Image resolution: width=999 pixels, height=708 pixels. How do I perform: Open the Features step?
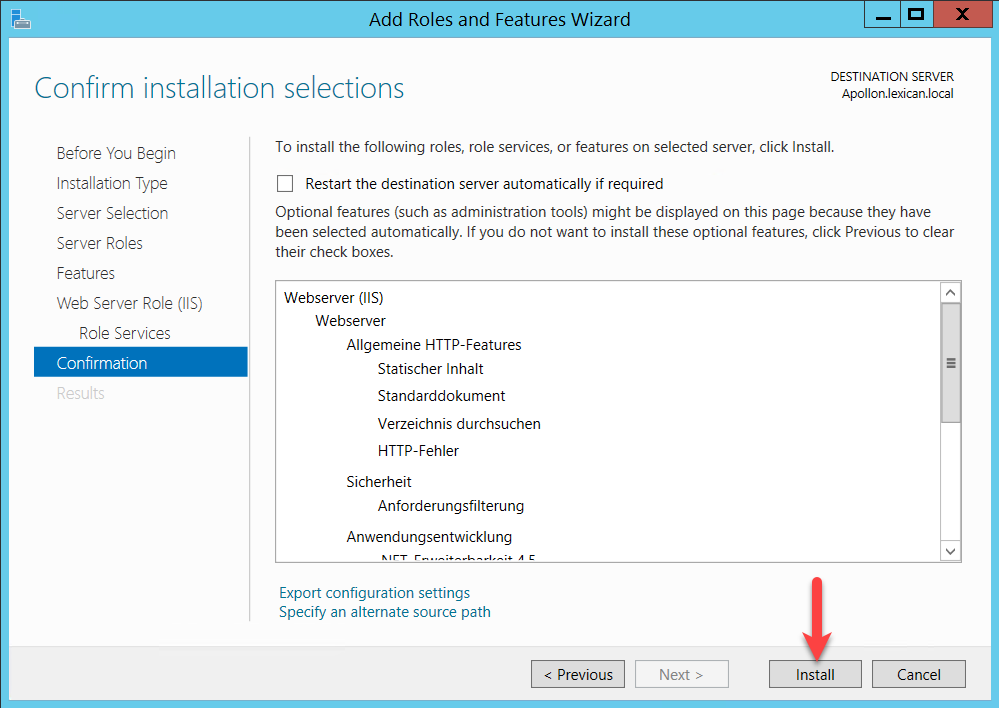[86, 273]
